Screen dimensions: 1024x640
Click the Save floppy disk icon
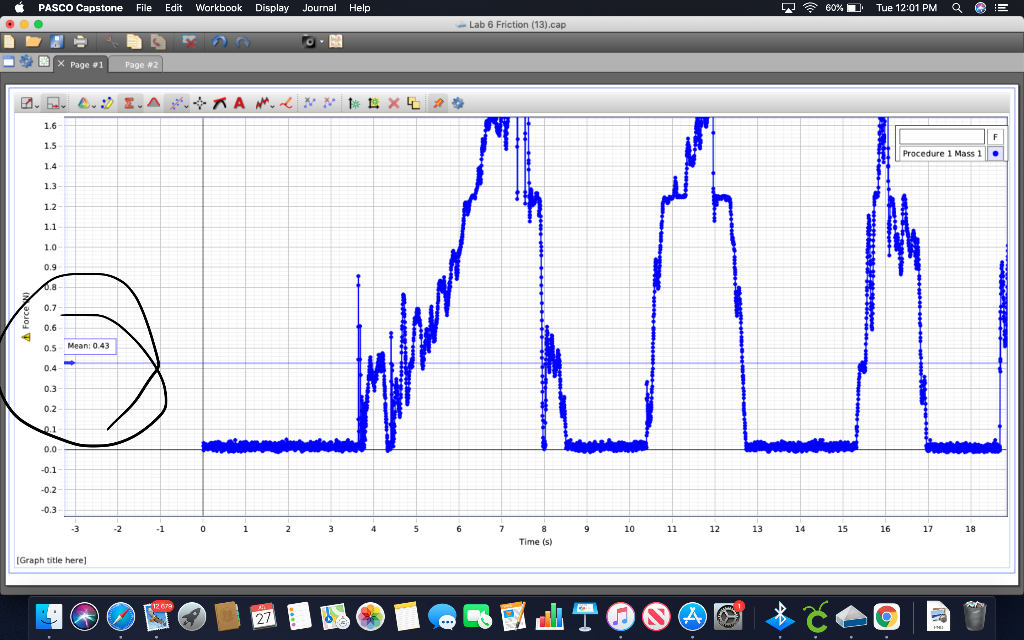click(57, 42)
